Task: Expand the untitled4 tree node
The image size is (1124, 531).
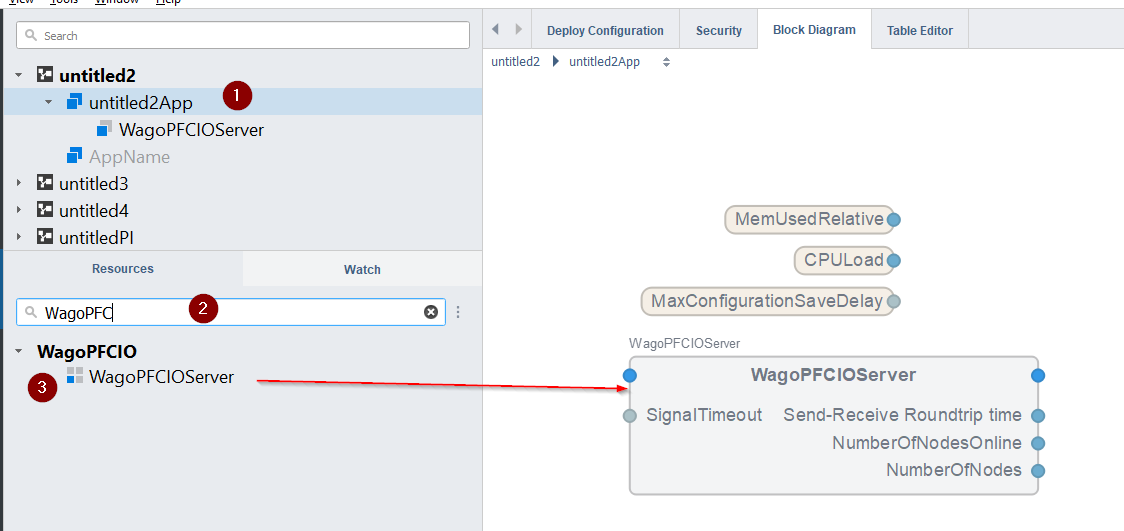Action: tap(19, 211)
